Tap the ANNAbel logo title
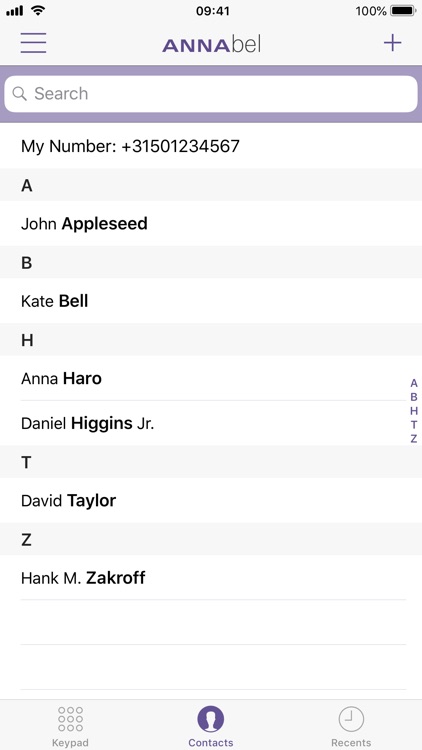Viewport: 422px width, 750px height. coord(211,45)
